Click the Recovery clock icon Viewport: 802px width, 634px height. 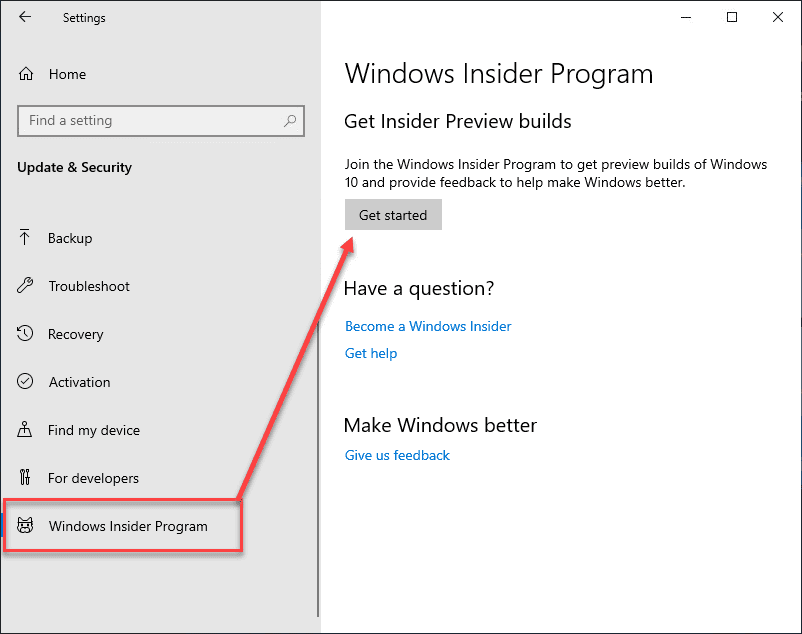25,333
